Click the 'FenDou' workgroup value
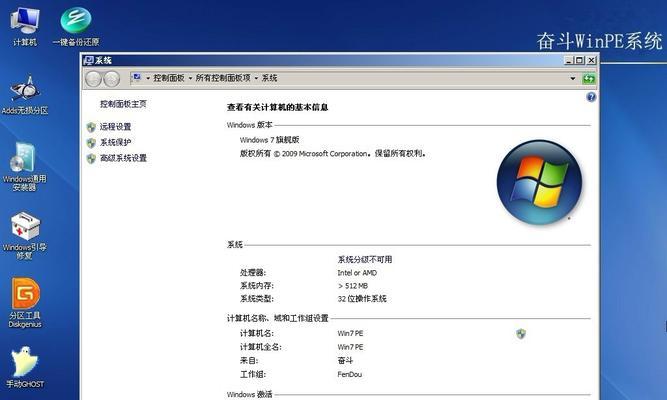Screen dimensions: 667x400 [x=349, y=374]
